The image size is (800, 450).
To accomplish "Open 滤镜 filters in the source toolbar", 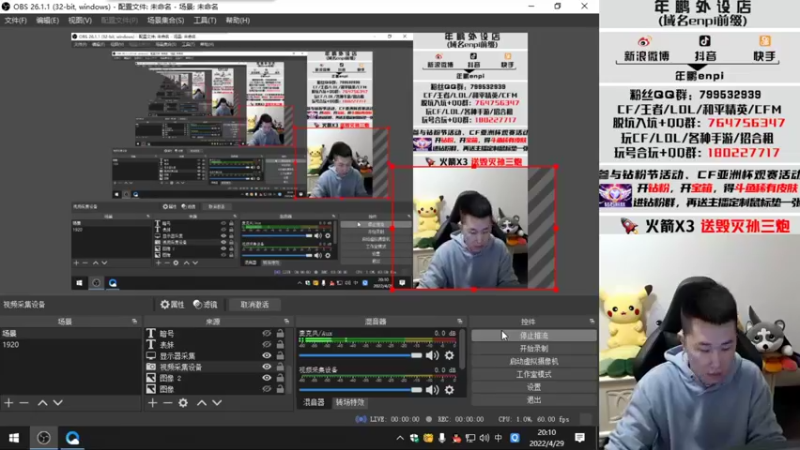I will coord(205,305).
